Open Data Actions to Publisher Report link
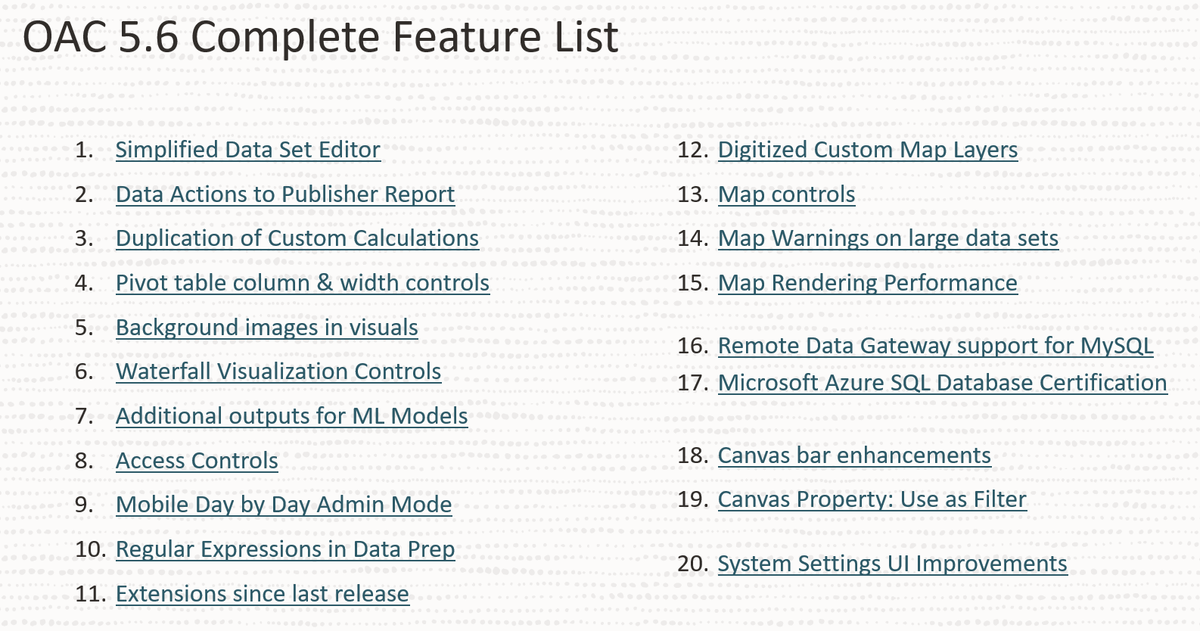The width and height of the screenshot is (1200, 631). [x=285, y=194]
